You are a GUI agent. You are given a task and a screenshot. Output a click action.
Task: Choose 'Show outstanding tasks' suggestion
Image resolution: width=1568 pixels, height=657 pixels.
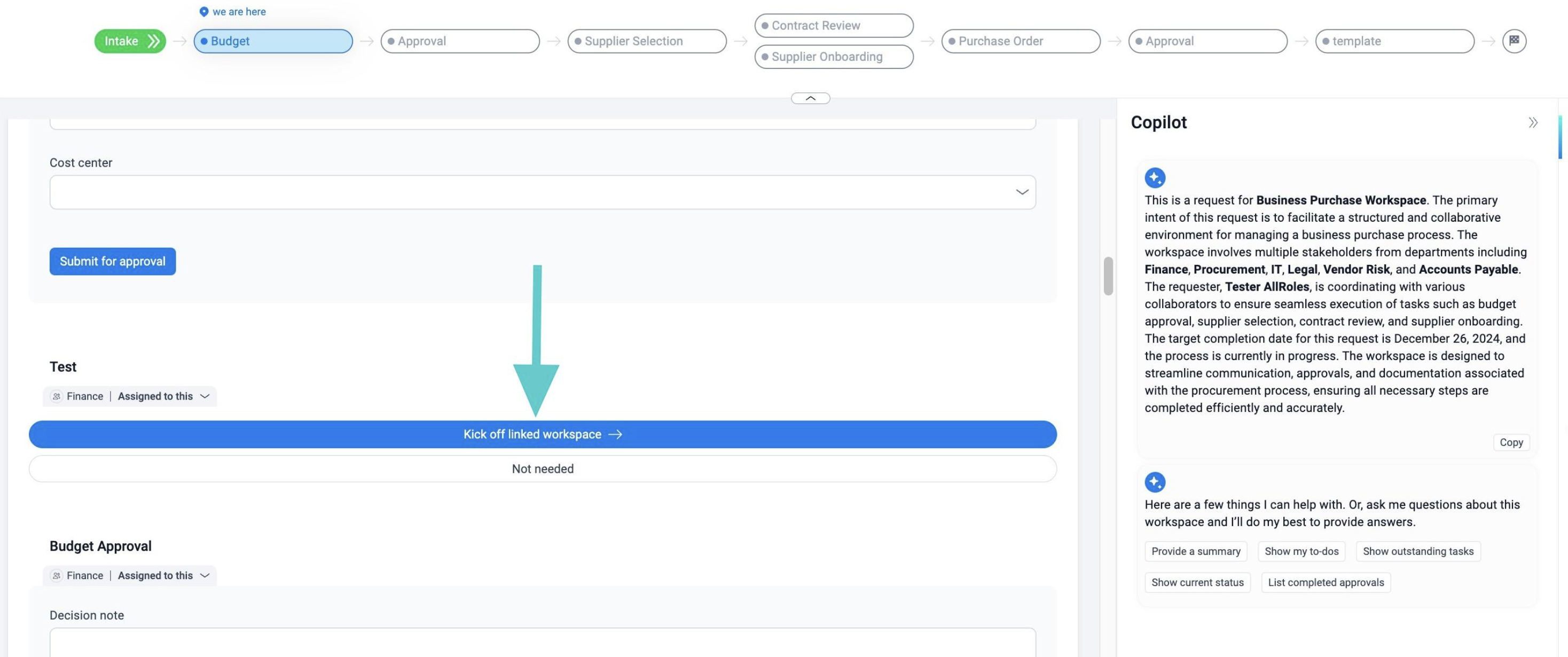(x=1417, y=552)
